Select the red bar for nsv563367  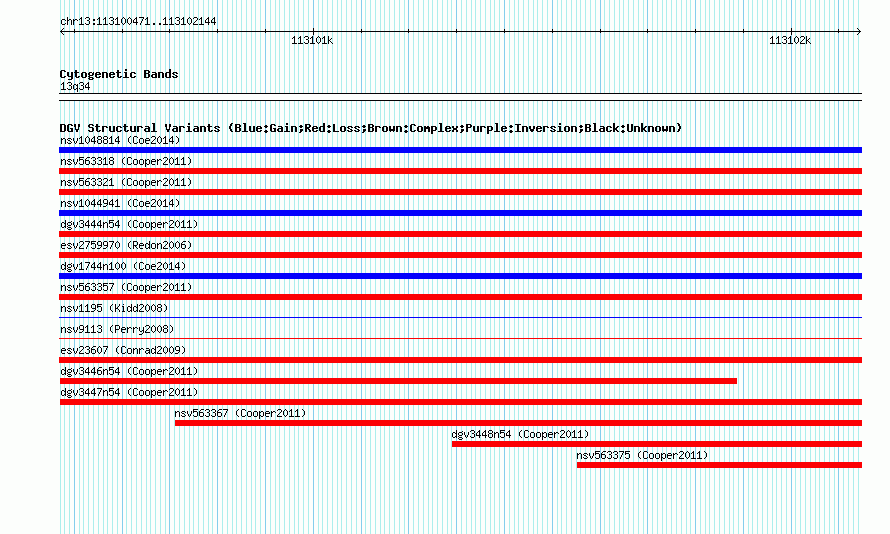tap(518, 423)
